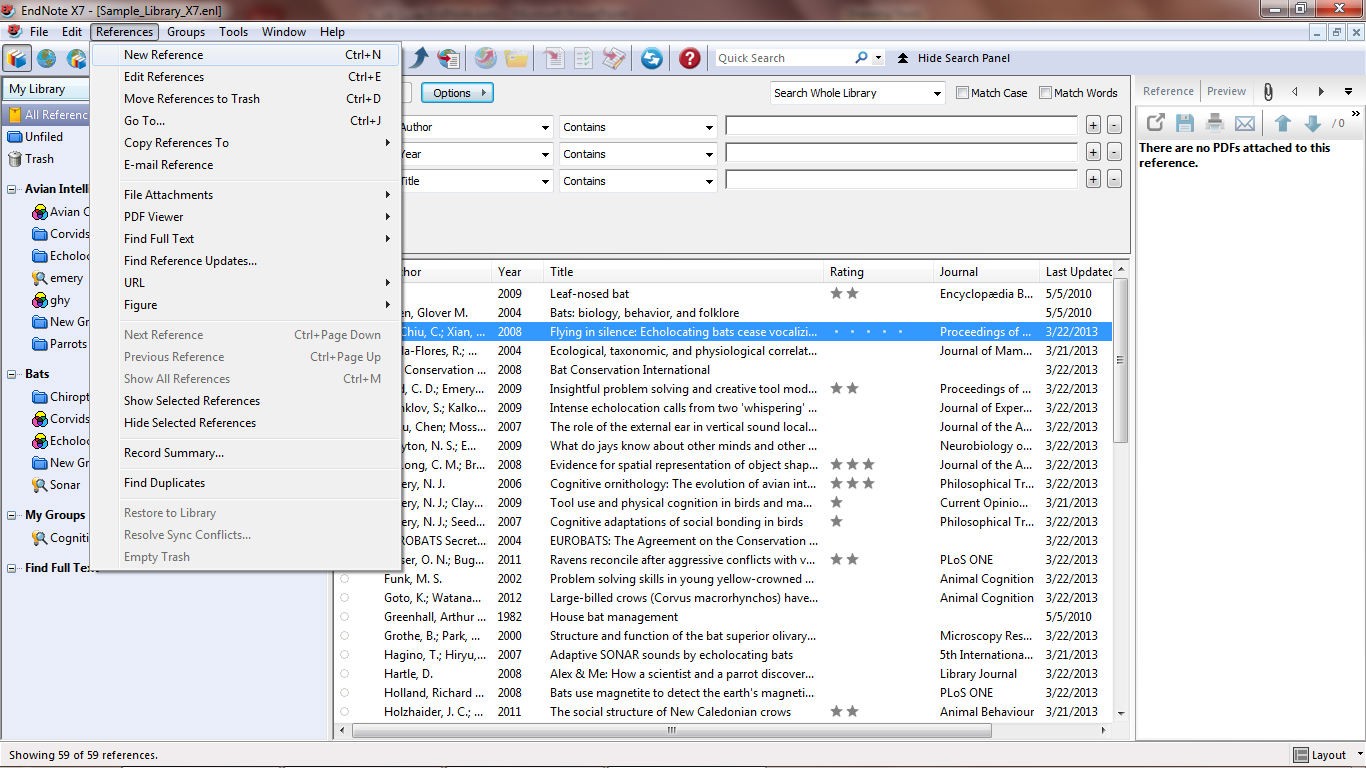This screenshot has height=768, width=1366.
Task: Collapse the My Groups group set
Action: tap(12, 515)
